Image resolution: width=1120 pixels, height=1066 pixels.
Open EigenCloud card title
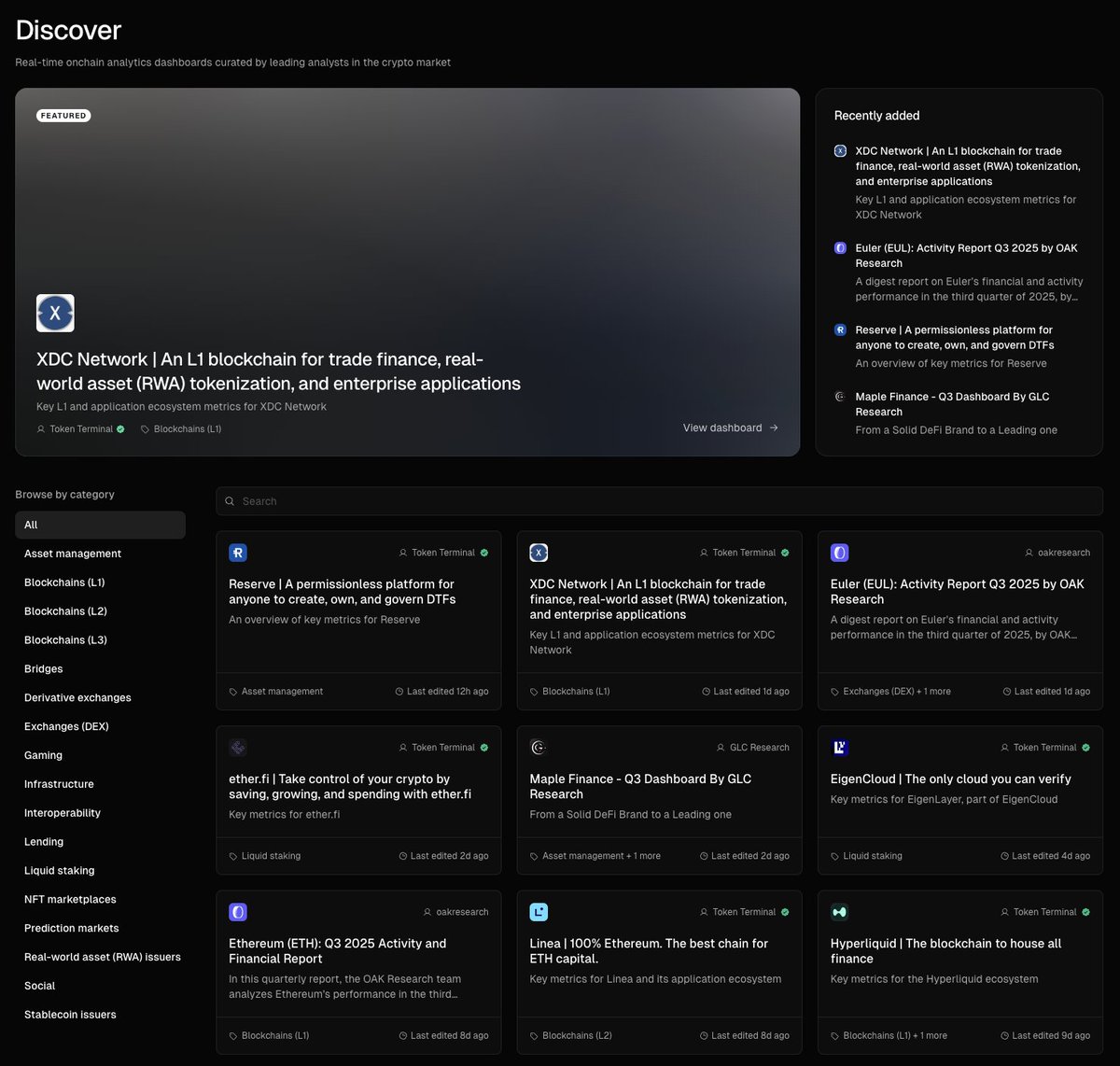(x=950, y=779)
